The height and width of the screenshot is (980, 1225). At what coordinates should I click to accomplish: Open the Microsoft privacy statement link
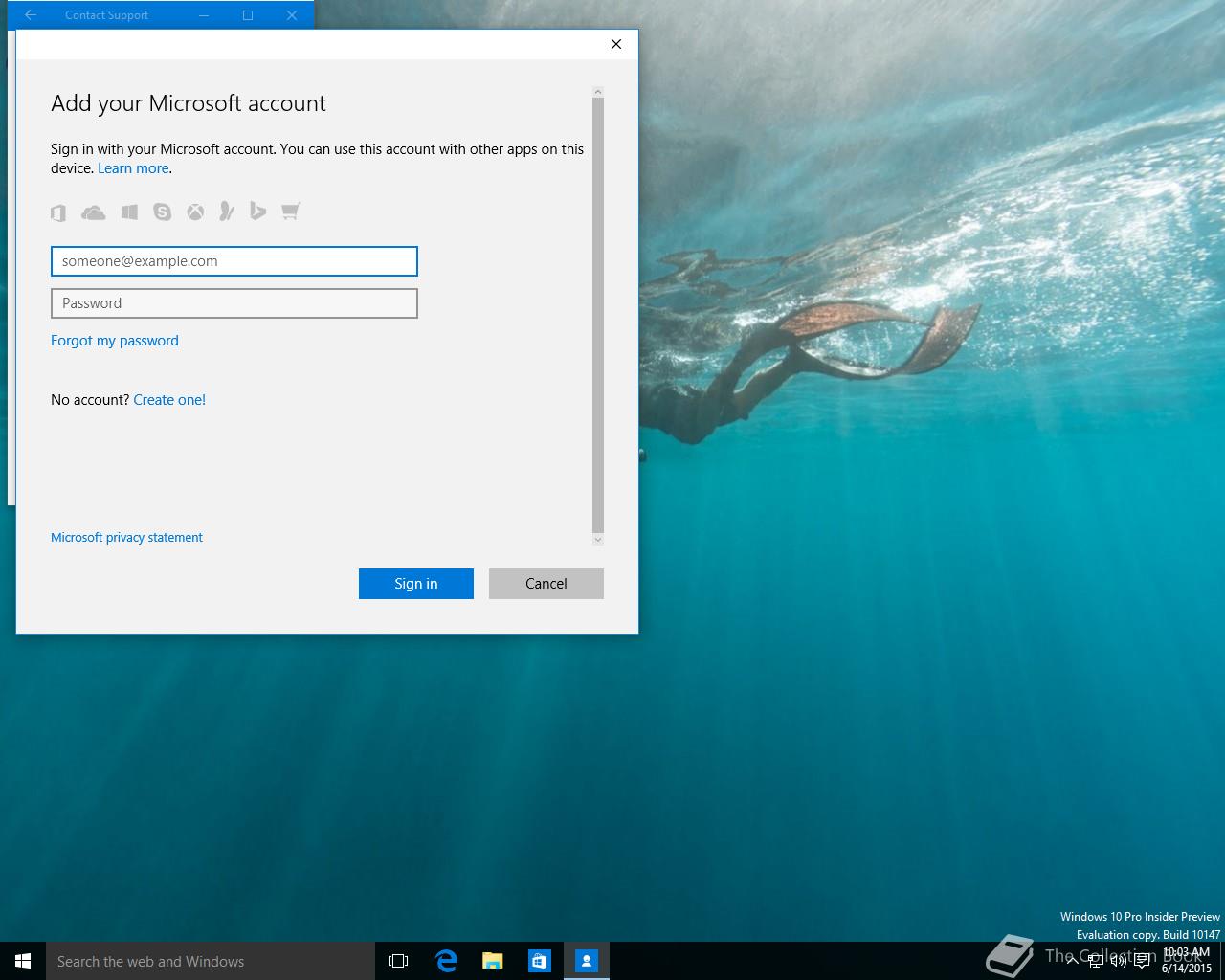click(x=126, y=538)
